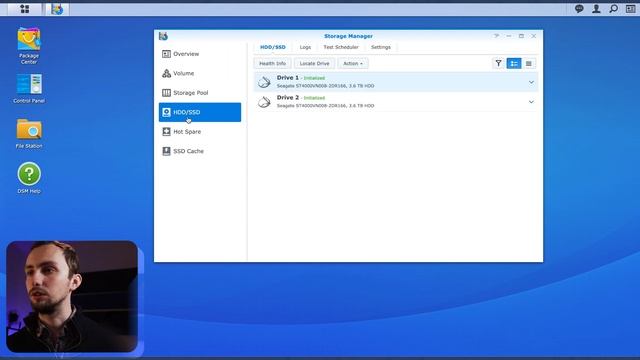640x360 pixels.
Task: Open the DSM main menu grid icon
Action: (x=24, y=9)
